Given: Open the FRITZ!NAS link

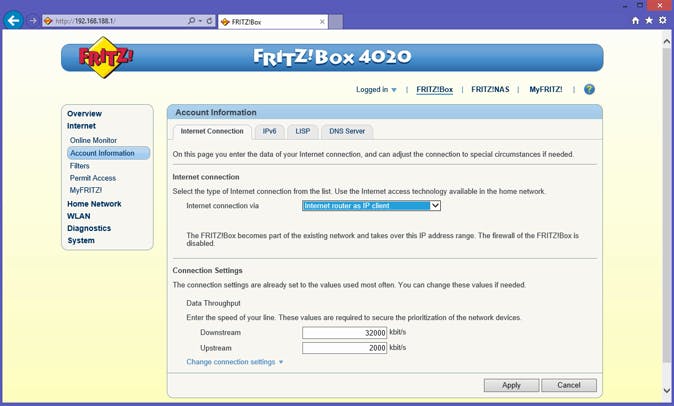Looking at the screenshot, I should pyautogui.click(x=490, y=89).
